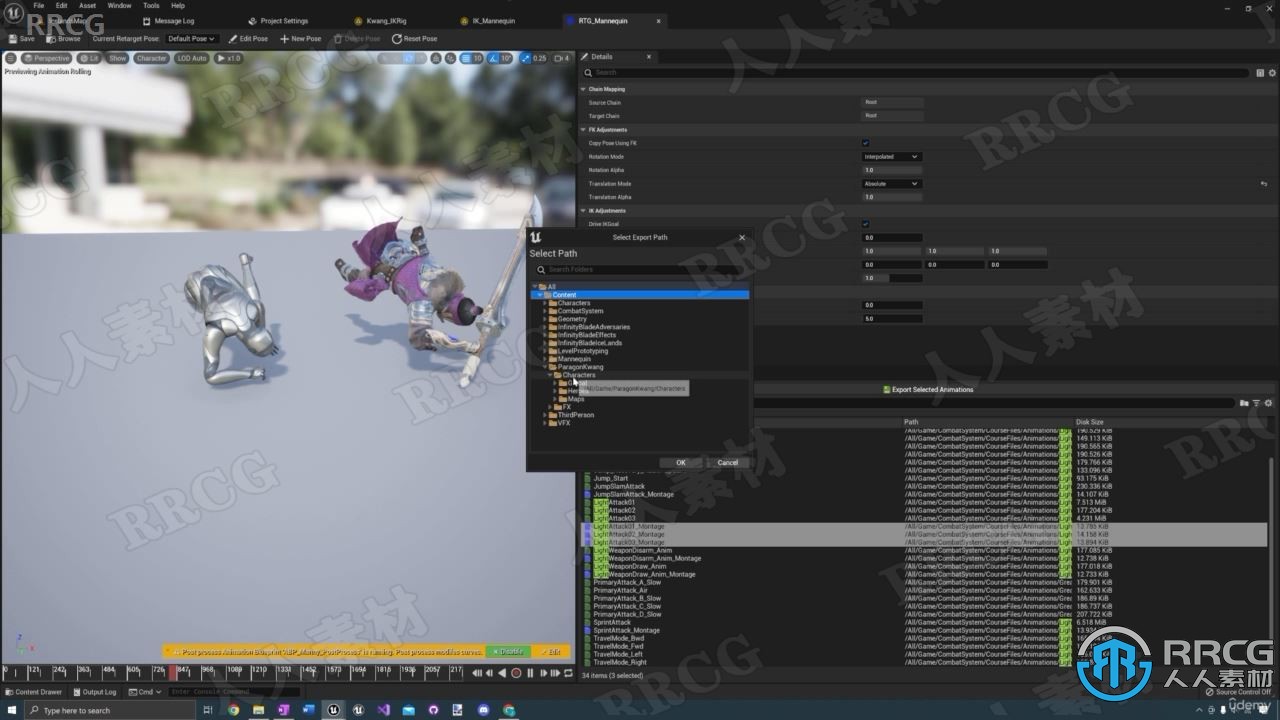Open the Tools menu

(x=151, y=5)
